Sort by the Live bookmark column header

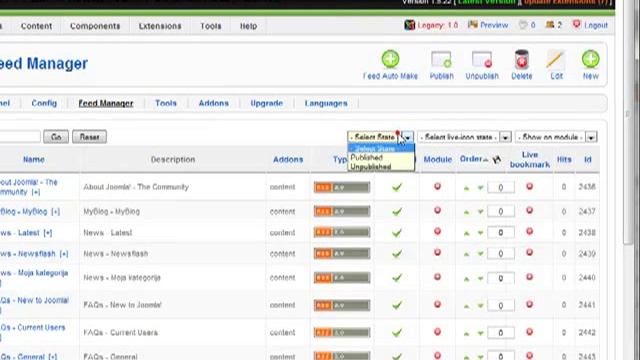click(530, 160)
